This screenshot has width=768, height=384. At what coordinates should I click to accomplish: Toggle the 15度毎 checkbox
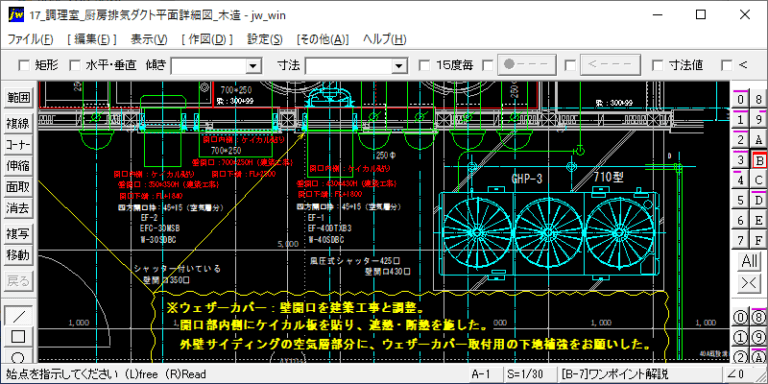click(425, 65)
